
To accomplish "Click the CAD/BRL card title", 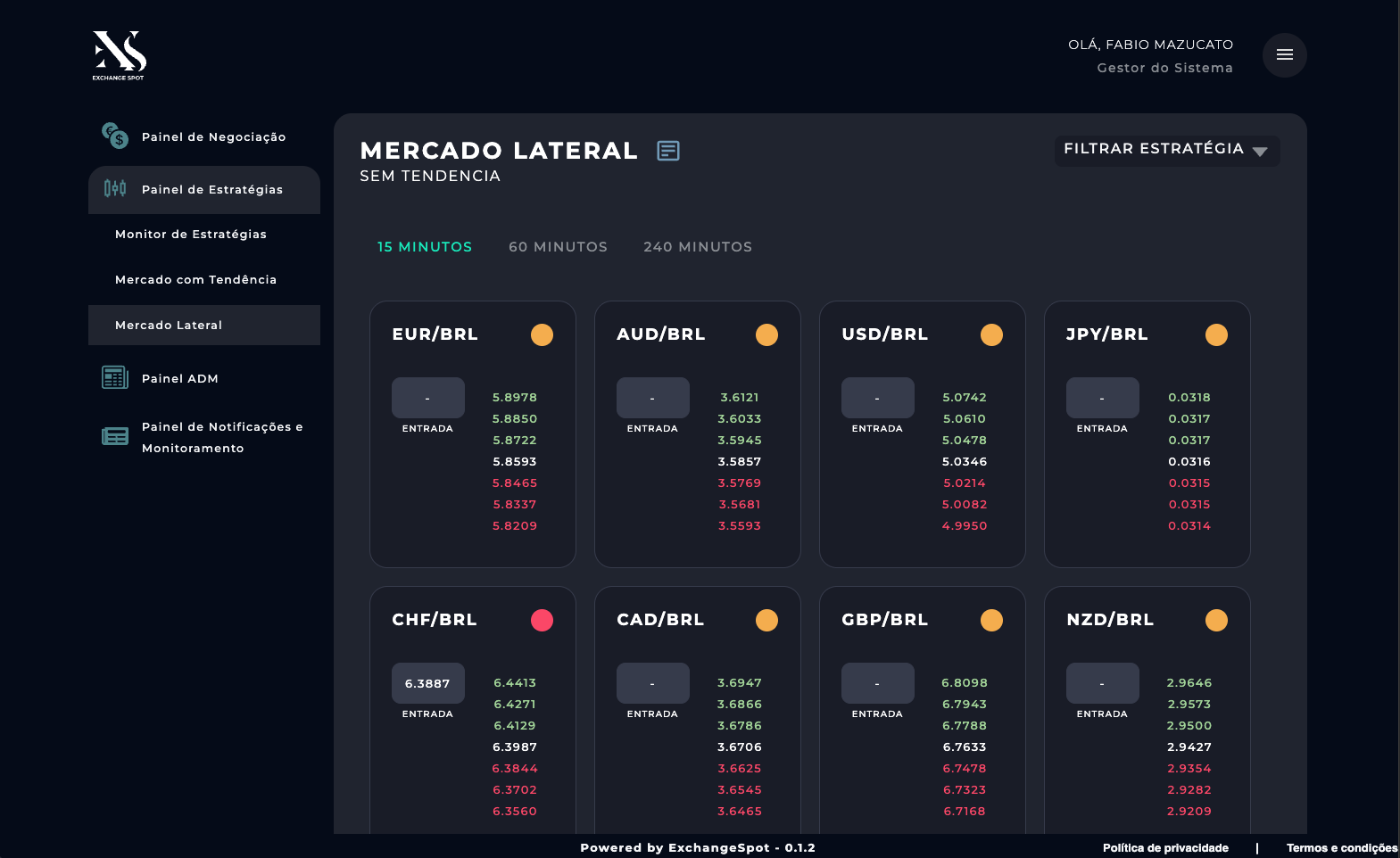I will pos(660,620).
